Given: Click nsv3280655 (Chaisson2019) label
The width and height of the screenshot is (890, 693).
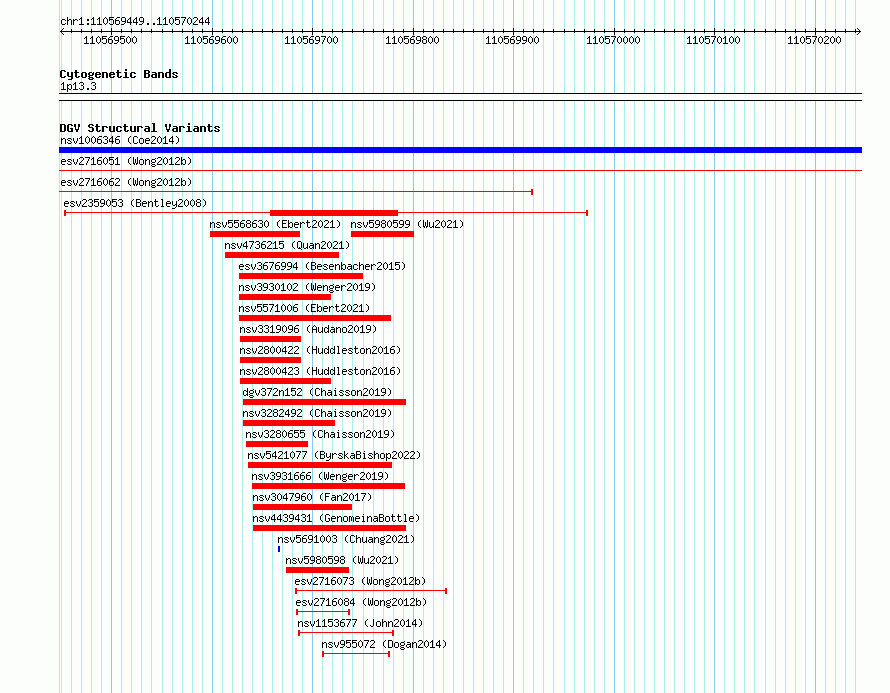Looking at the screenshot, I should pos(320,434).
